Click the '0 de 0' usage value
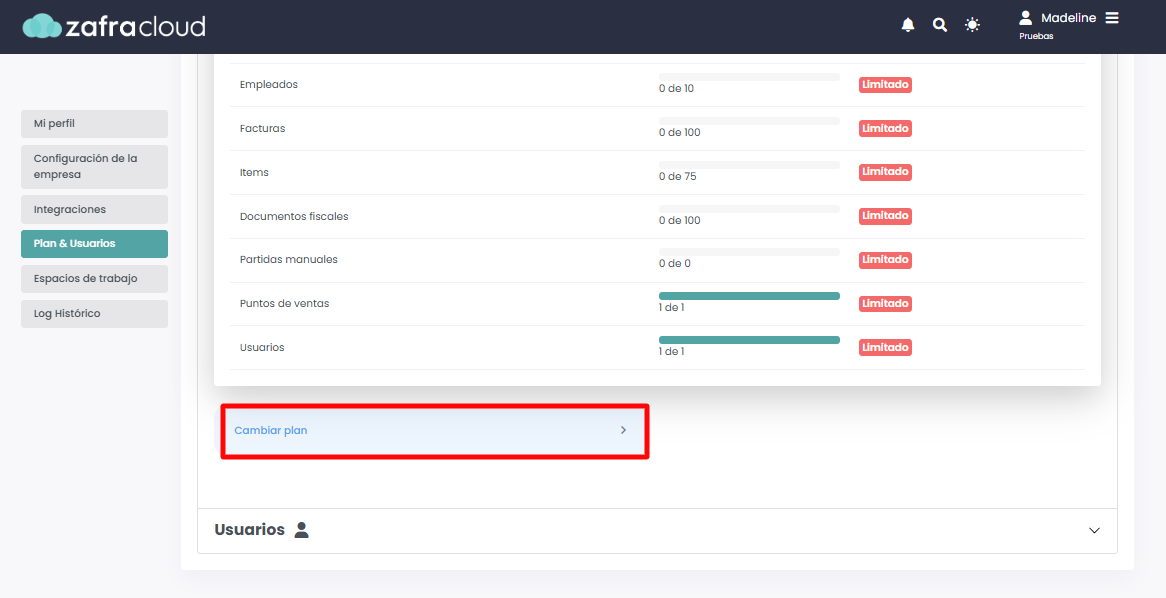The image size is (1166, 598). [674, 263]
